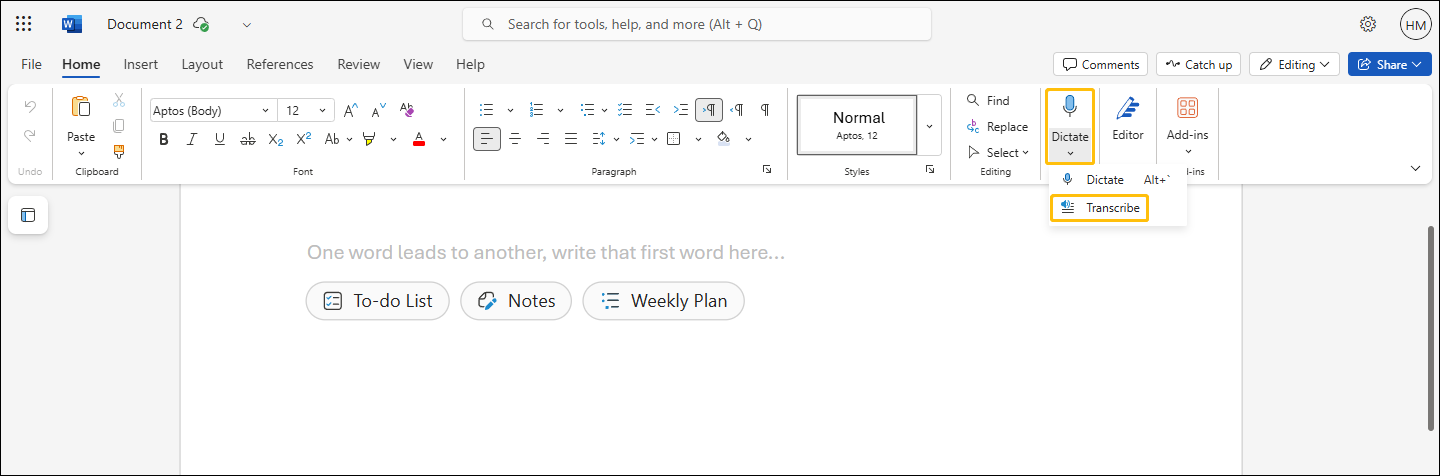This screenshot has width=1440, height=476.
Task: Toggle Bold formatting
Action: (x=164, y=139)
